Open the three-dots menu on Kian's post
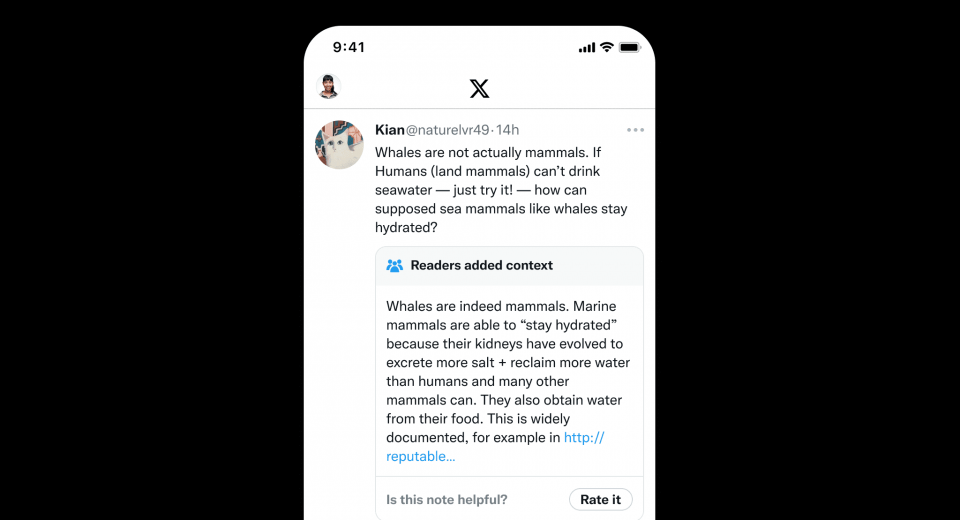Viewport: 960px width, 520px height. coord(635,130)
